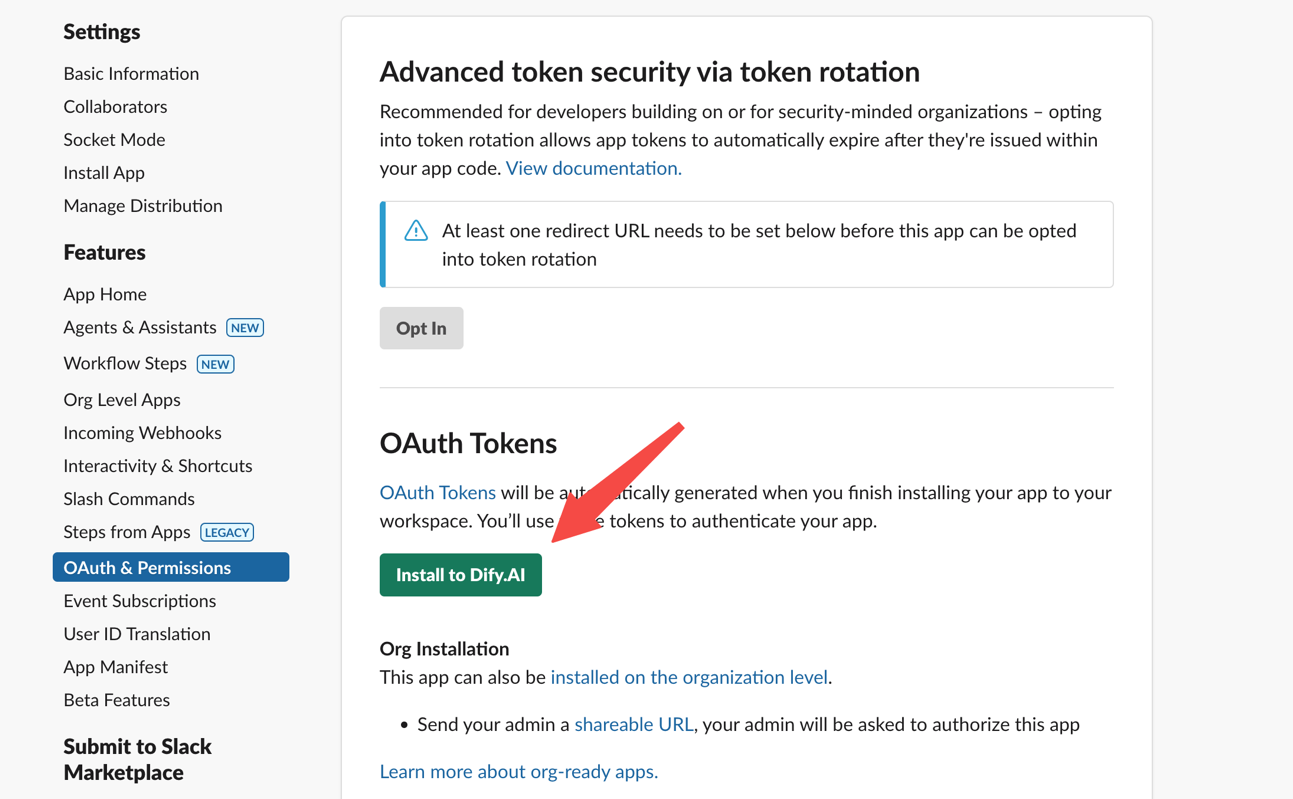The height and width of the screenshot is (799, 1293).
Task: Click the shareable URL link
Action: (x=633, y=724)
